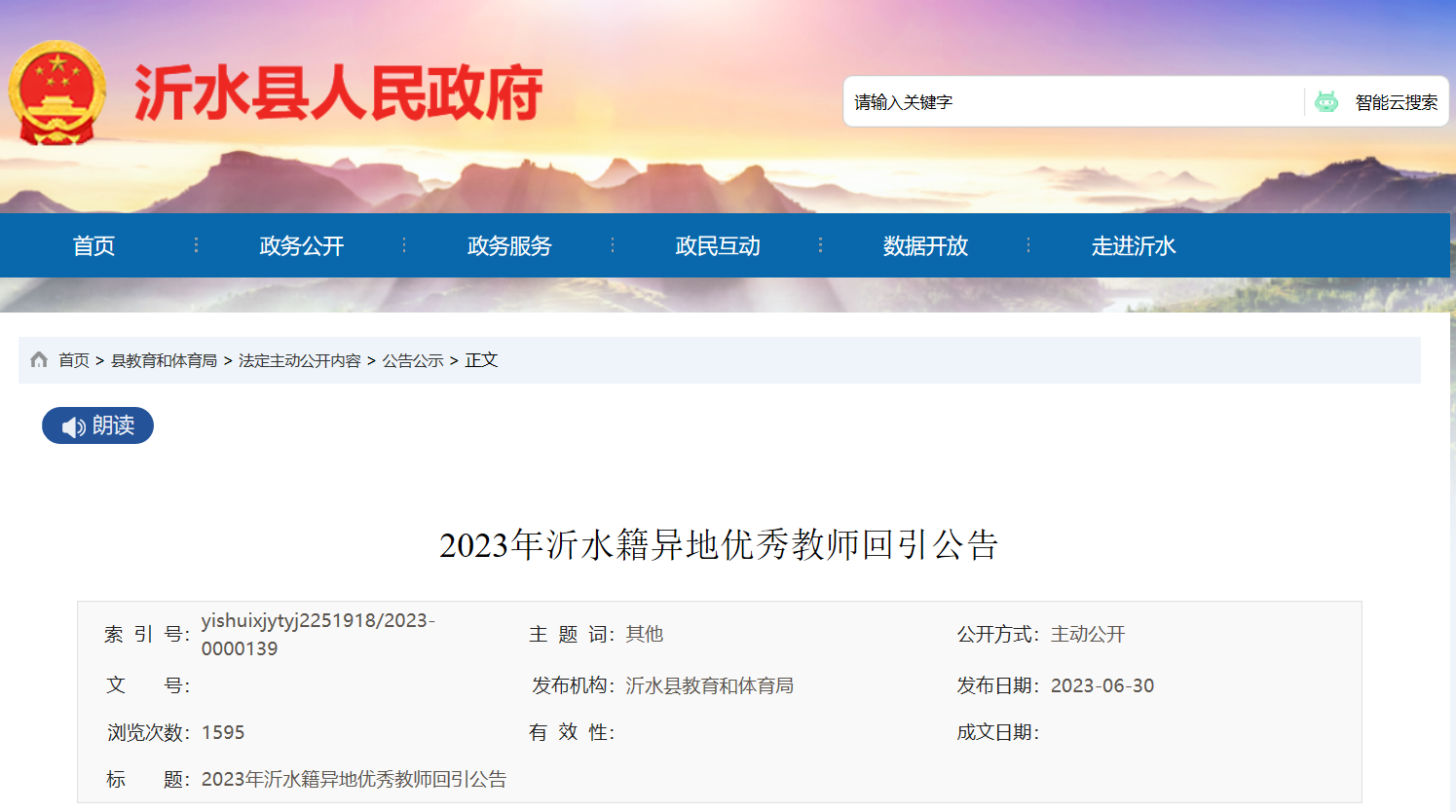
Task: Start read-aloud with 朗读 button
Action: click(97, 425)
